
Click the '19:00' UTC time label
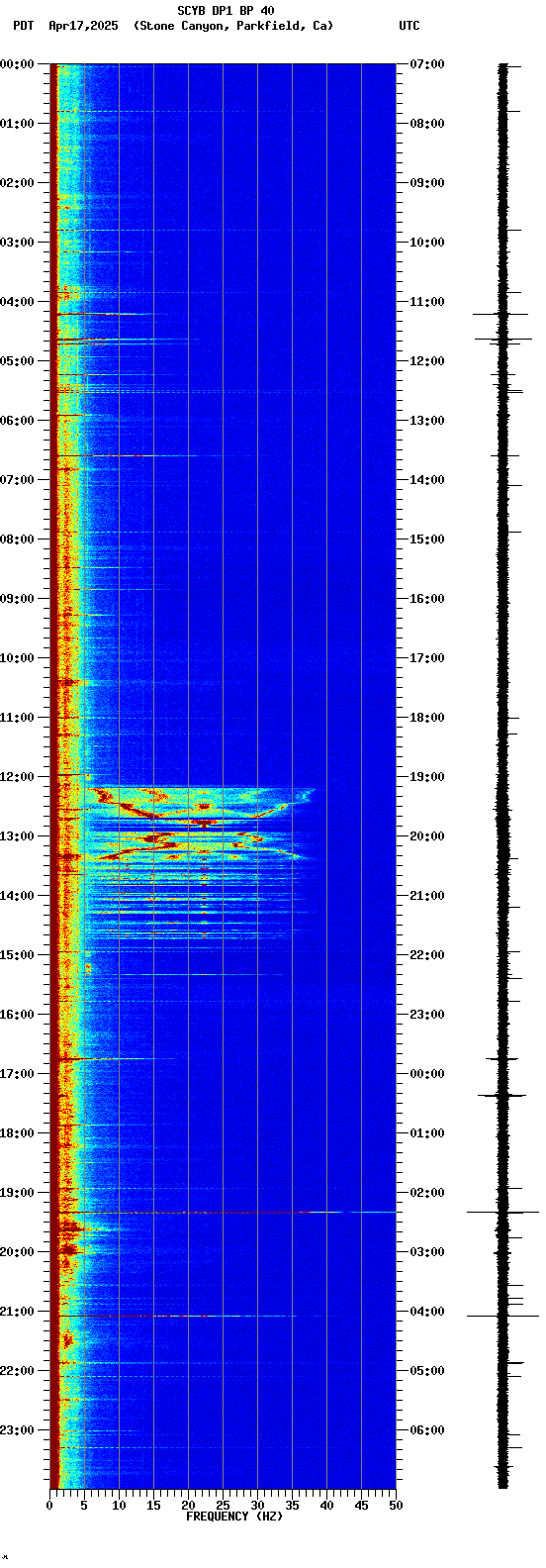click(x=426, y=776)
